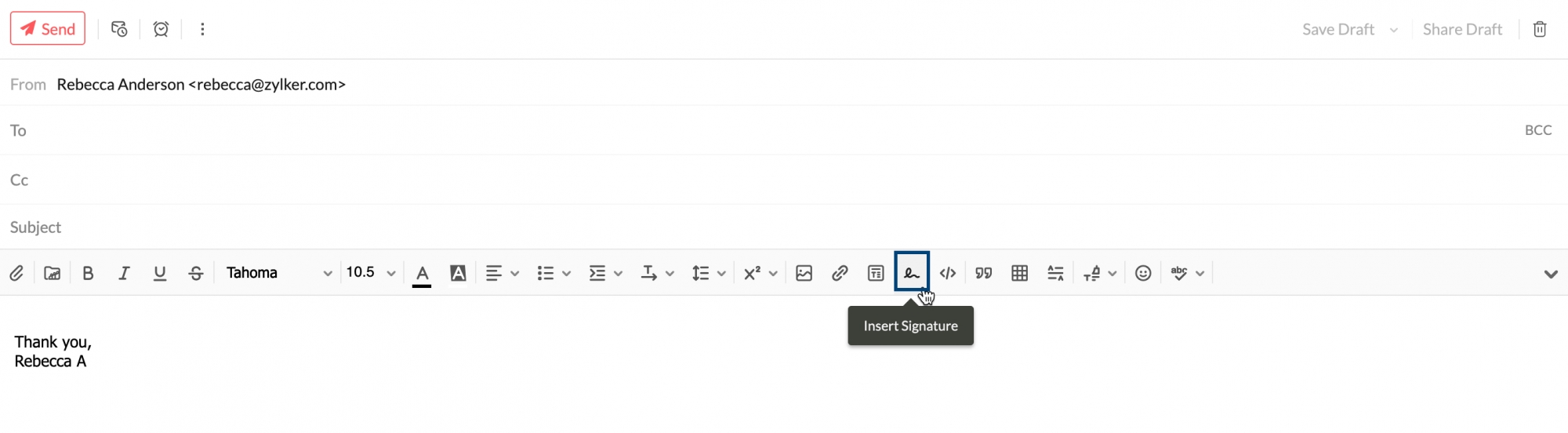Click the Send button
Image resolution: width=1568 pixels, height=433 pixels.
[48, 29]
